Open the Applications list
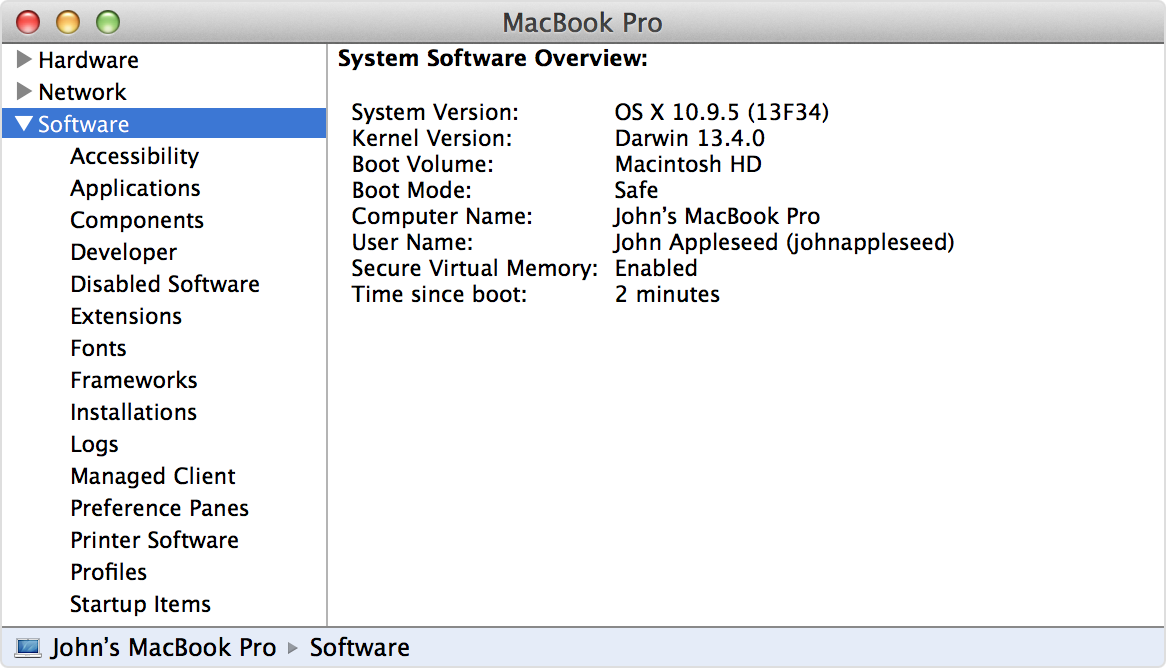 [x=135, y=188]
